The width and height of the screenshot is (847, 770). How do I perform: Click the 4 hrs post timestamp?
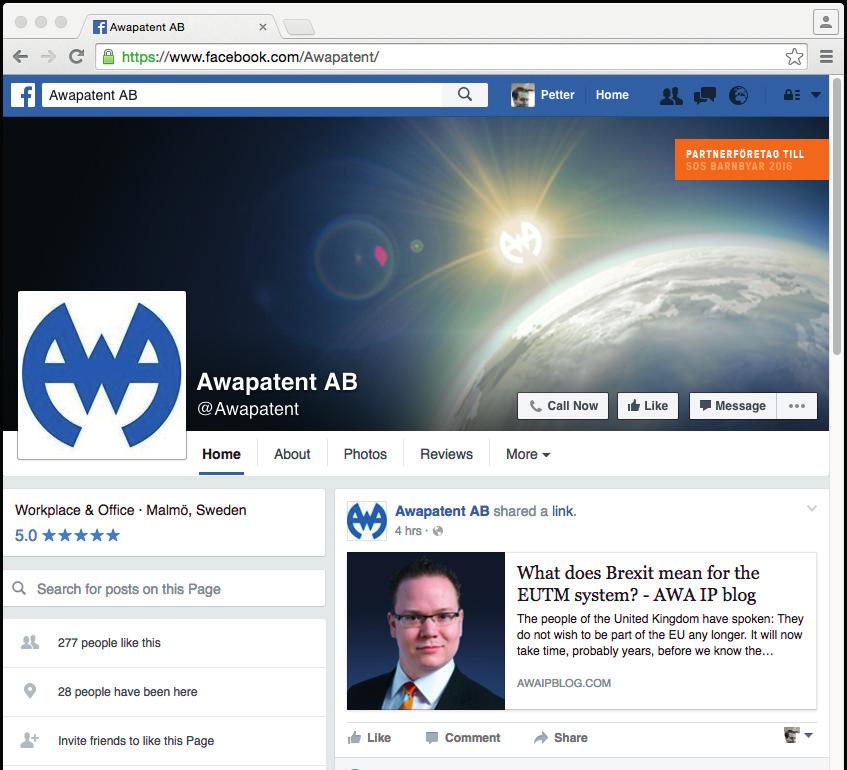click(x=408, y=531)
